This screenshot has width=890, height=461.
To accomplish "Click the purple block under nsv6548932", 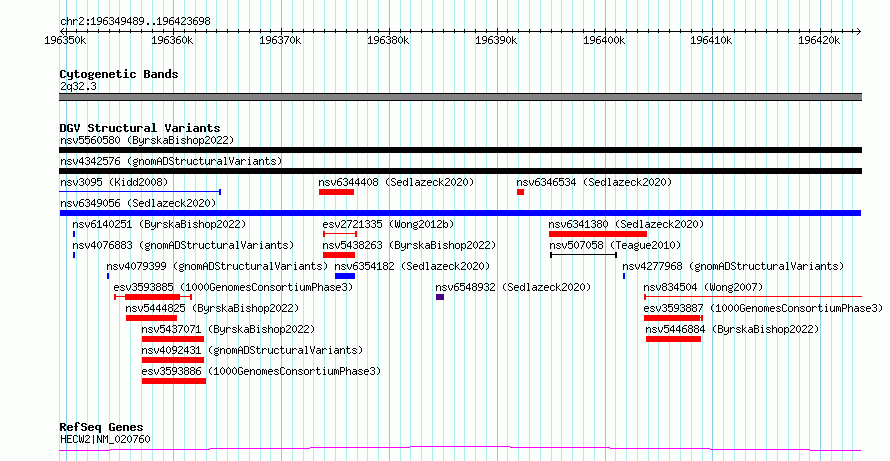I will click(x=440, y=297).
